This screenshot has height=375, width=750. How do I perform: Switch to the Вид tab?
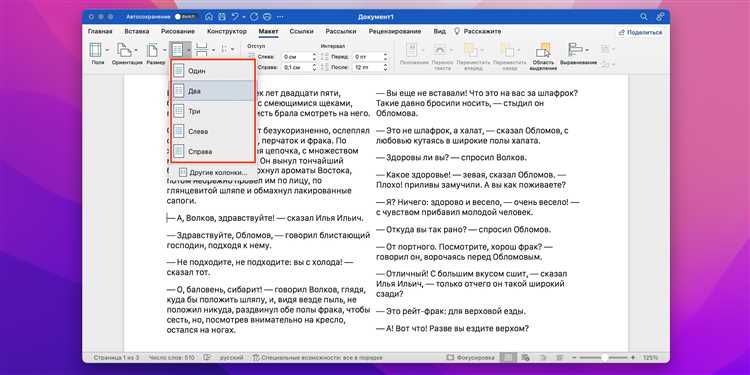tap(439, 32)
